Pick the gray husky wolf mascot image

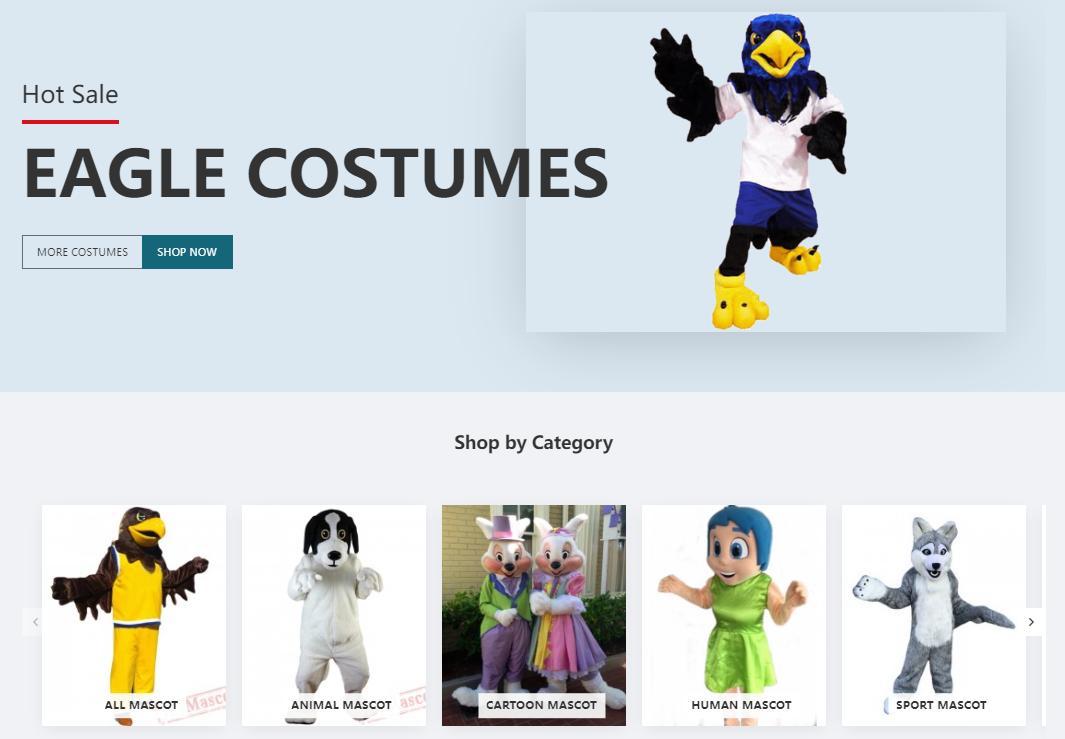point(934,615)
